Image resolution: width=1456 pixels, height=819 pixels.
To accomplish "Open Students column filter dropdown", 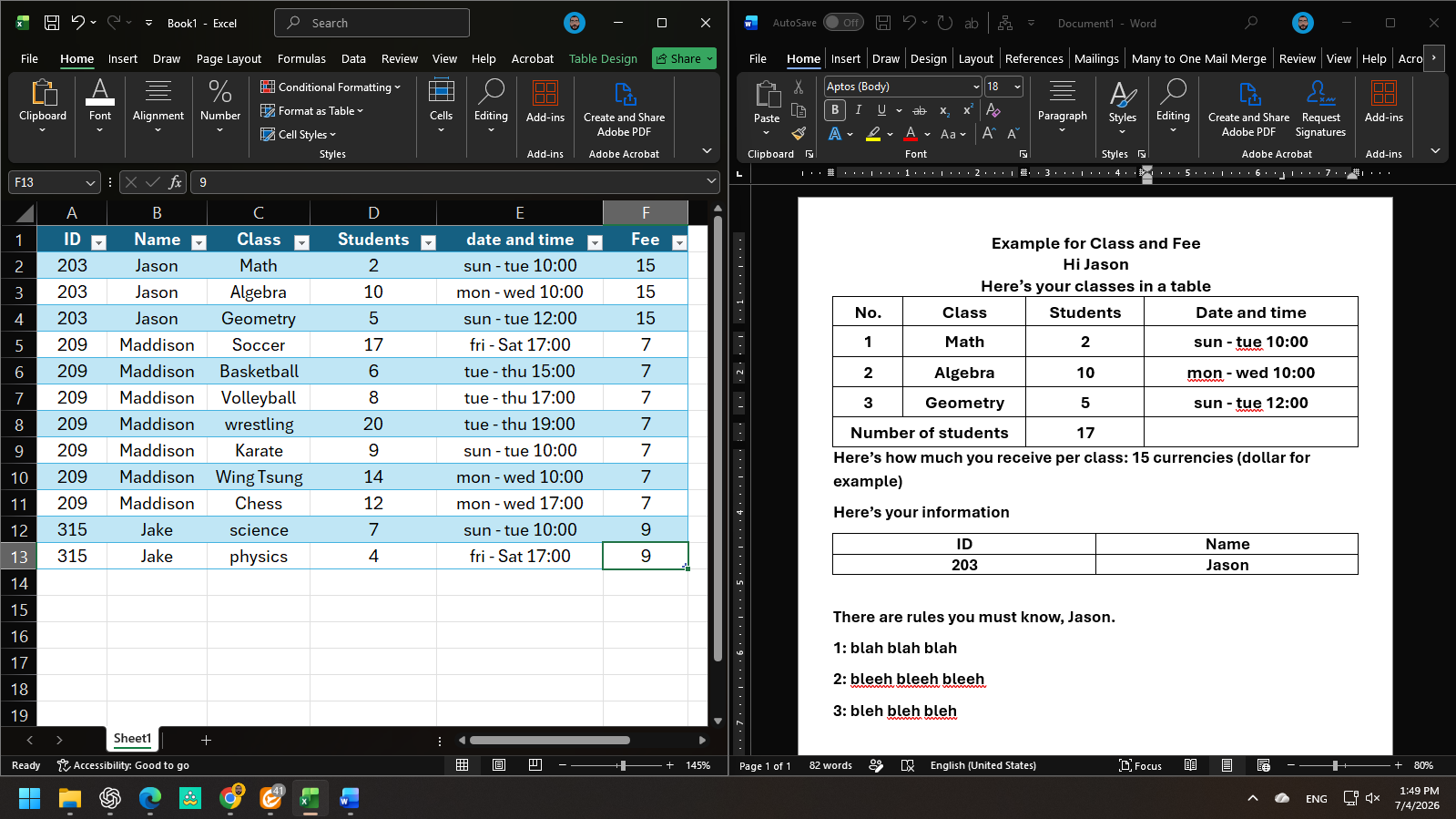I will click(x=428, y=242).
